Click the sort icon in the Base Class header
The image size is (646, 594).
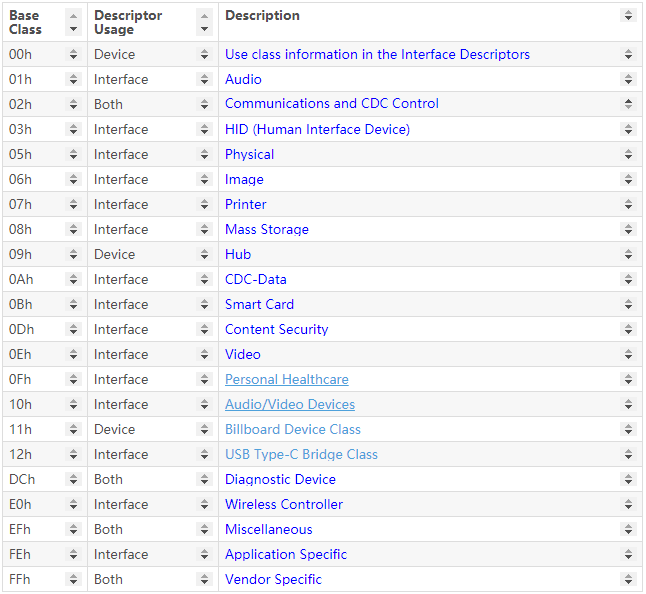(73, 22)
